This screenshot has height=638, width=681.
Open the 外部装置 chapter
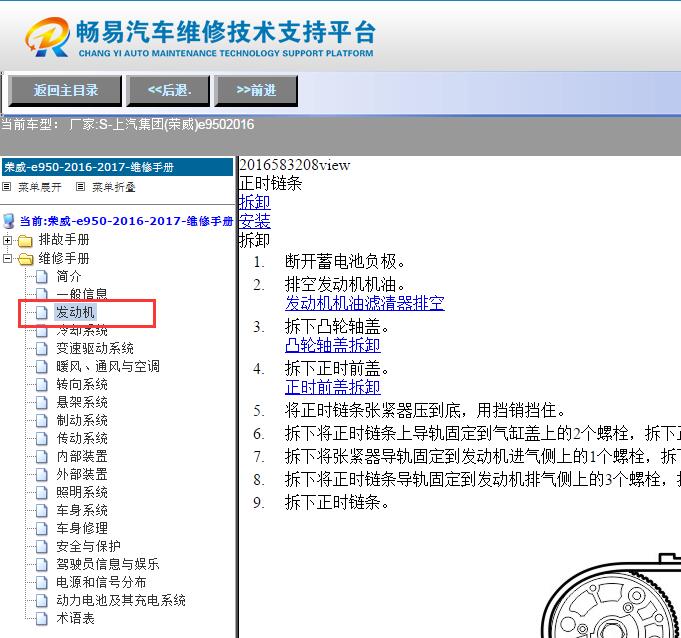(82, 474)
